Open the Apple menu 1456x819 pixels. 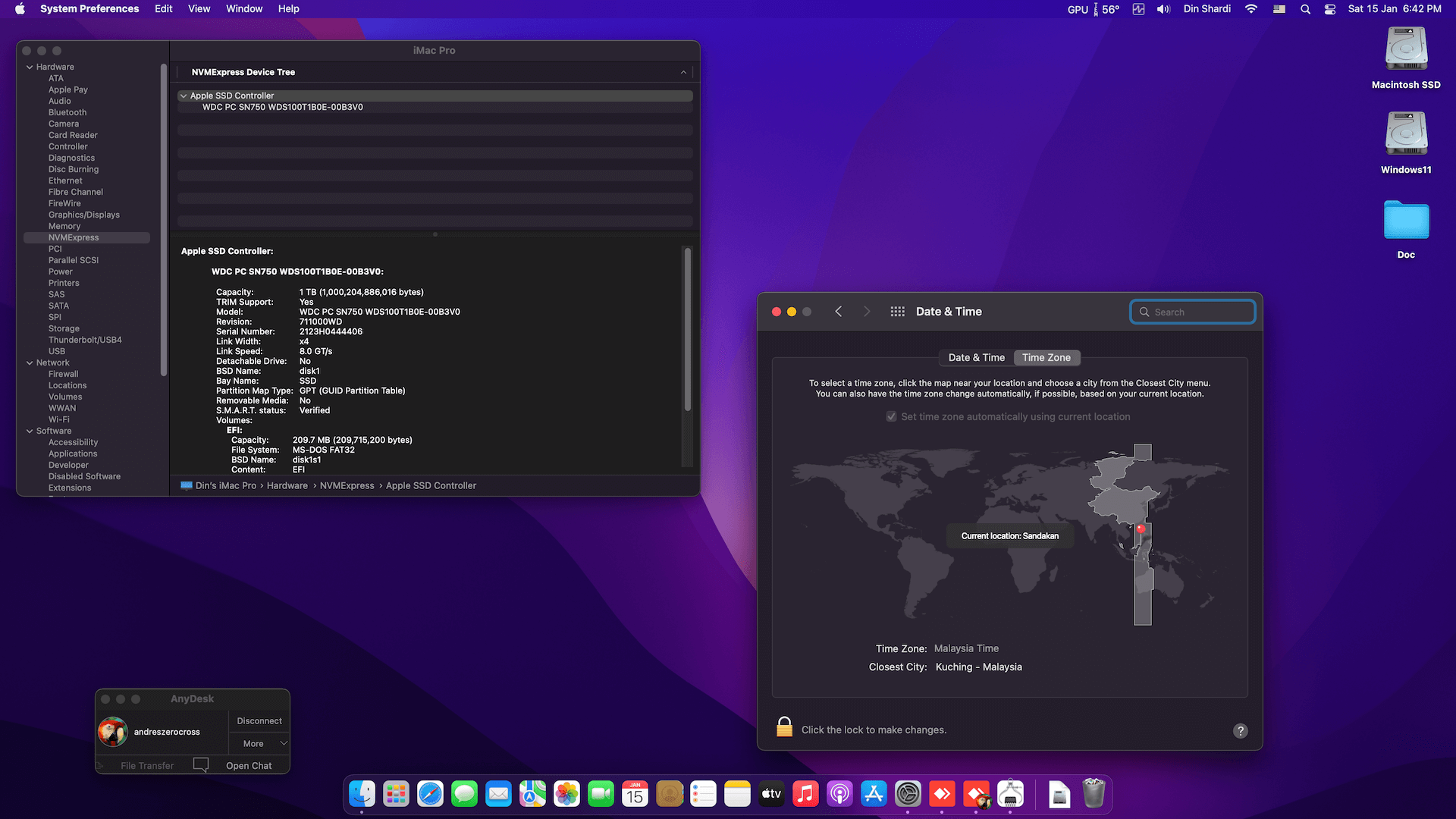pyautogui.click(x=20, y=9)
